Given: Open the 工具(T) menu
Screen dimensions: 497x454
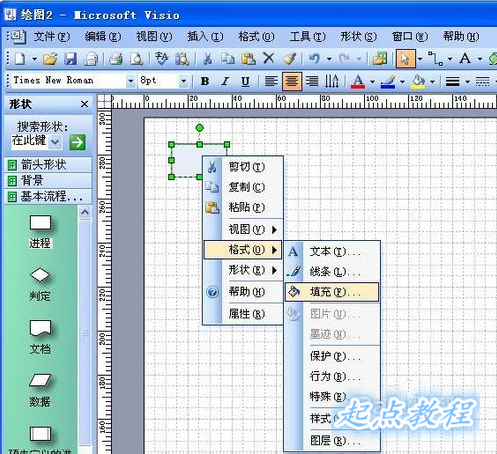Looking at the screenshot, I should pos(307,36).
